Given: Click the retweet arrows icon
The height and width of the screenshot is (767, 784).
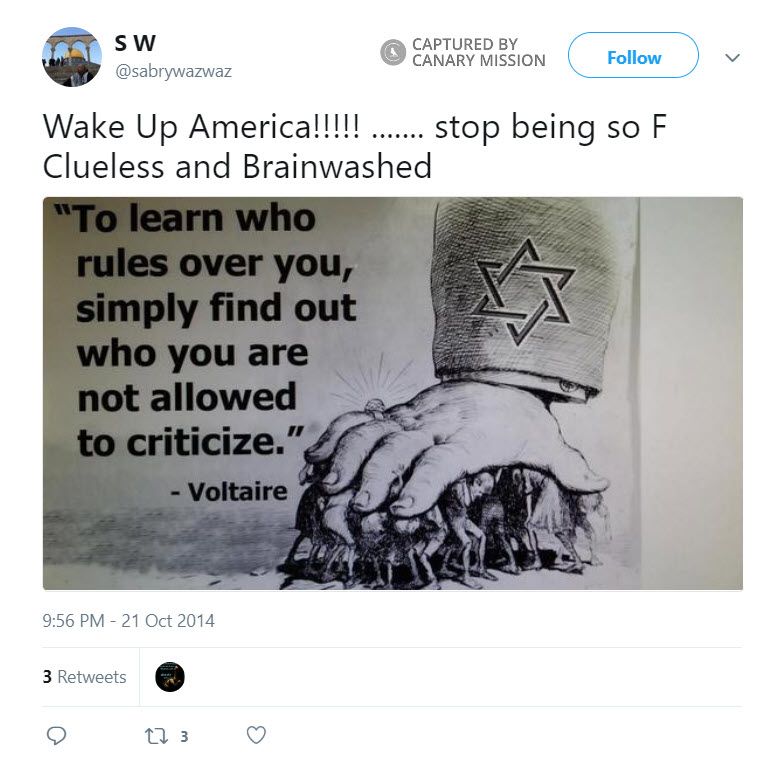Looking at the screenshot, I should click(156, 736).
